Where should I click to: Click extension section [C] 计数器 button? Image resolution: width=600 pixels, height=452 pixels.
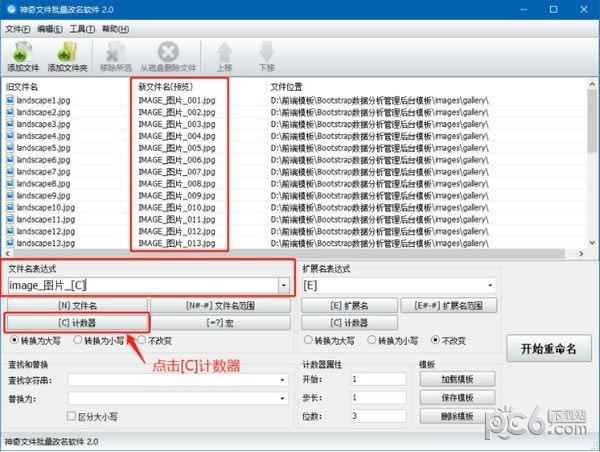(349, 323)
